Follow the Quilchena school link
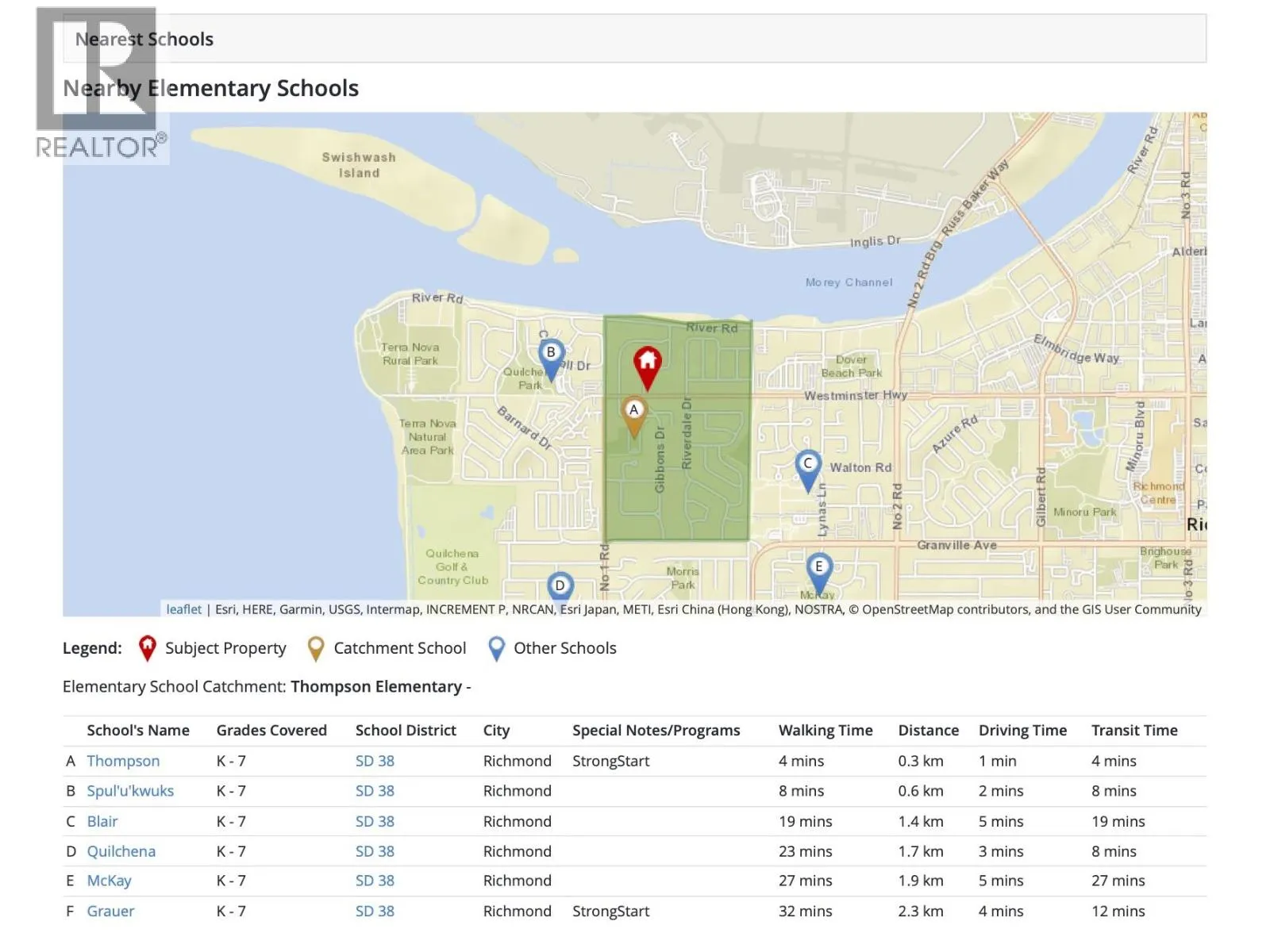This screenshot has height=952, width=1270. [121, 851]
